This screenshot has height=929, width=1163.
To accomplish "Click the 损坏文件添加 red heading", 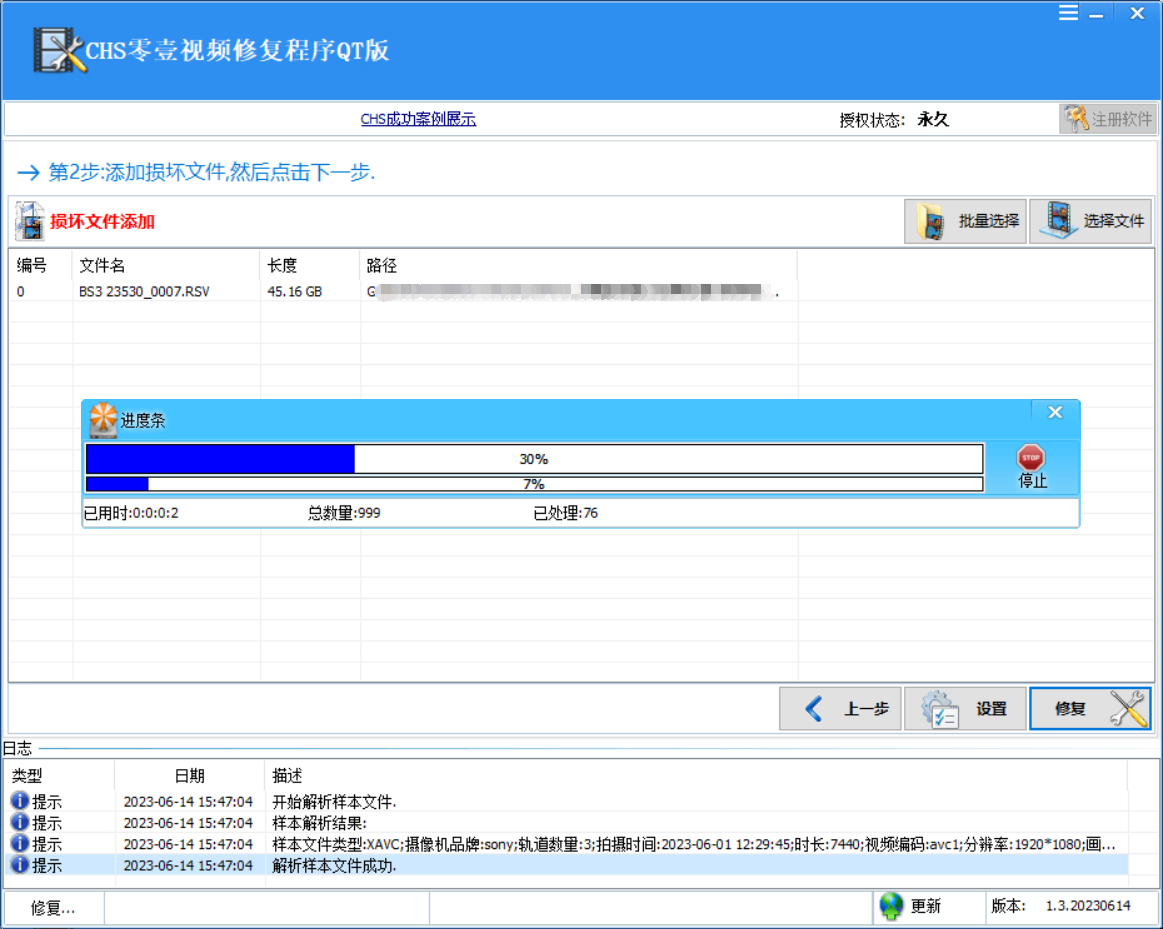I will (102, 222).
